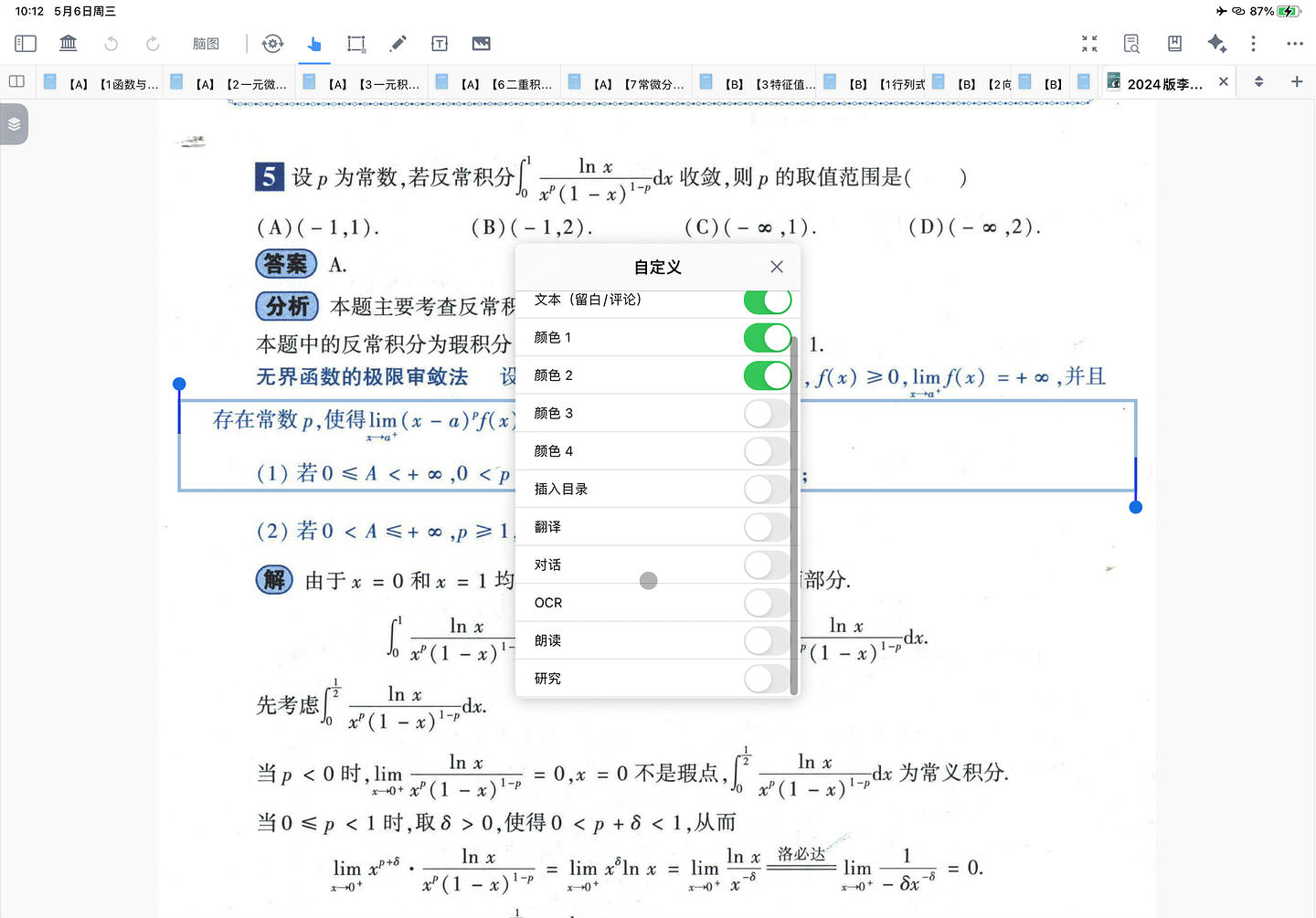Open the horizontal ellipsis menu

pyautogui.click(x=1295, y=43)
